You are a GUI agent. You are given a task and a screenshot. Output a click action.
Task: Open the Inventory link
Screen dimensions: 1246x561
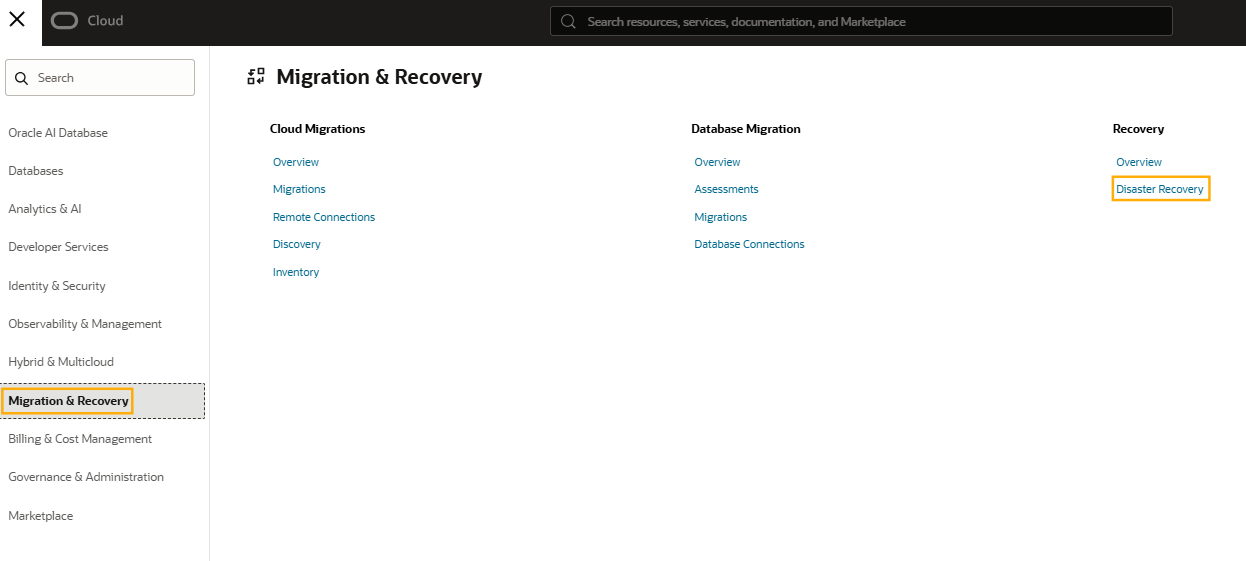[296, 272]
